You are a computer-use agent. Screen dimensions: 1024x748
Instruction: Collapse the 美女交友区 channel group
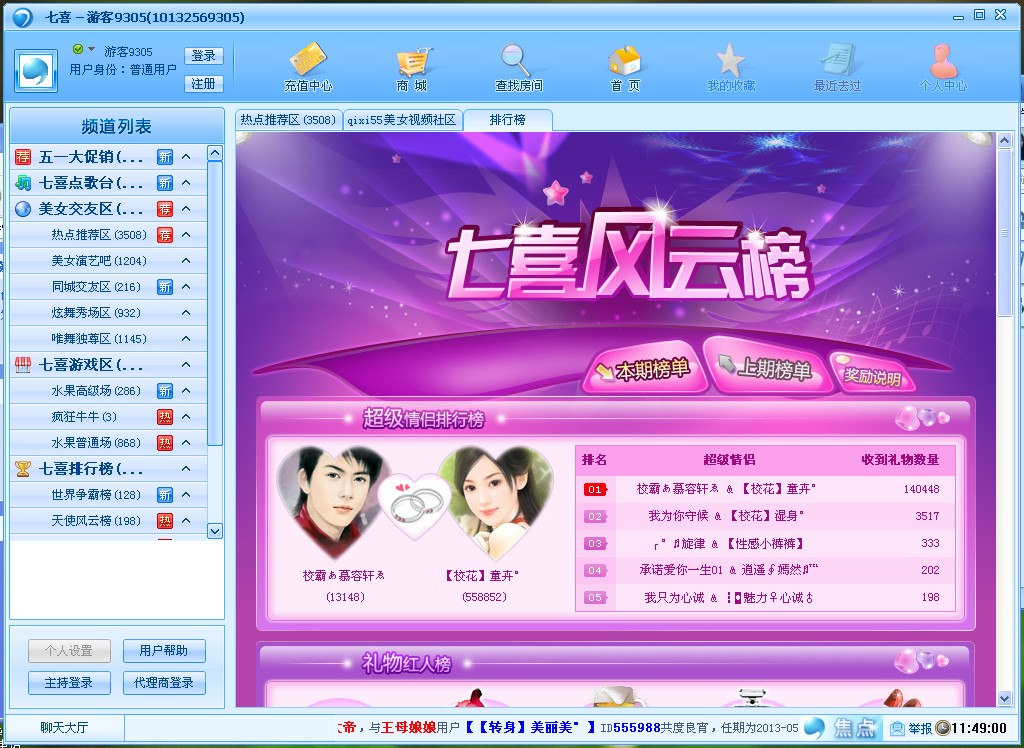pos(186,209)
